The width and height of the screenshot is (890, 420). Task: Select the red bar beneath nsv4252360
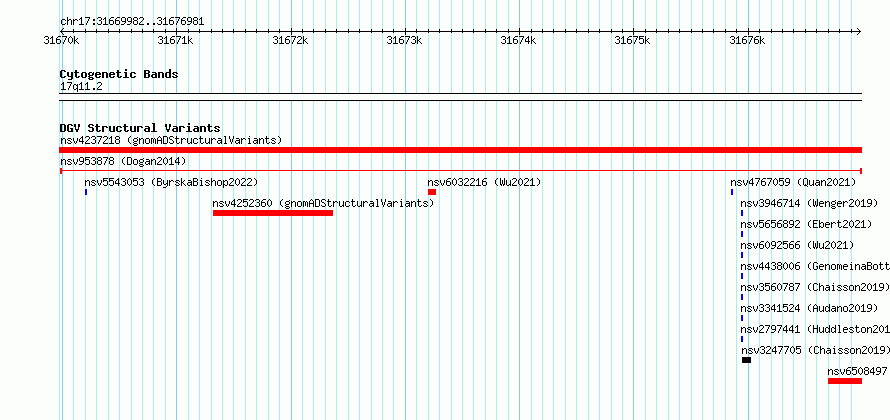pos(273,213)
